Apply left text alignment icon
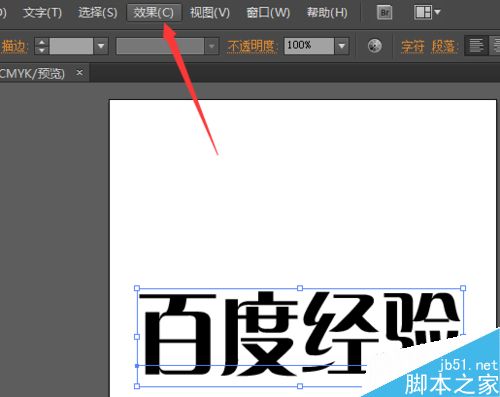This screenshot has height=397, width=500. click(x=476, y=46)
